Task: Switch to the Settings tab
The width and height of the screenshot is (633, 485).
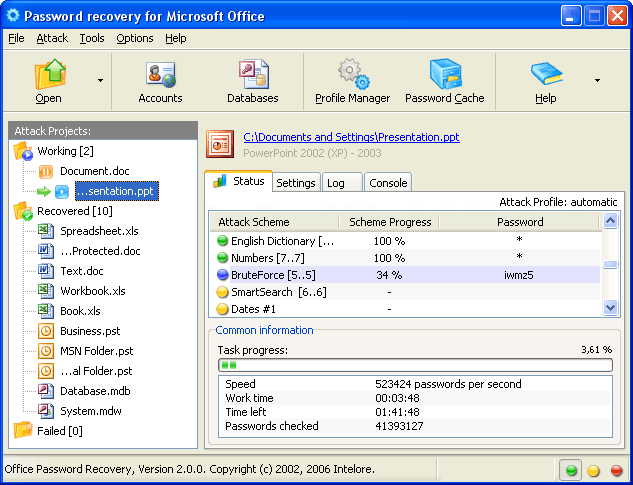Action: click(296, 183)
